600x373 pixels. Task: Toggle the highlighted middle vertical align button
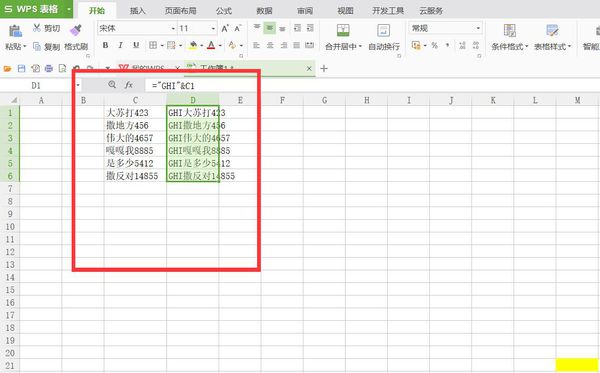point(270,28)
